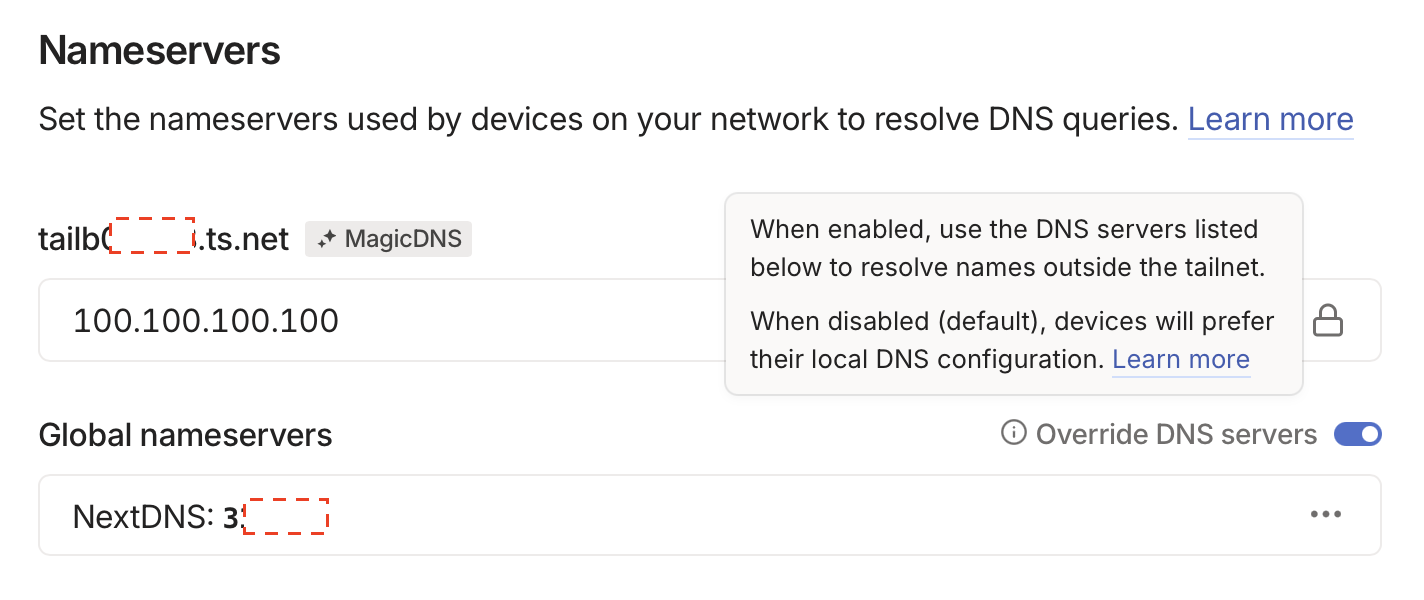Click the MagicDNS badge
This screenshot has height=600, width=1424.
click(388, 238)
